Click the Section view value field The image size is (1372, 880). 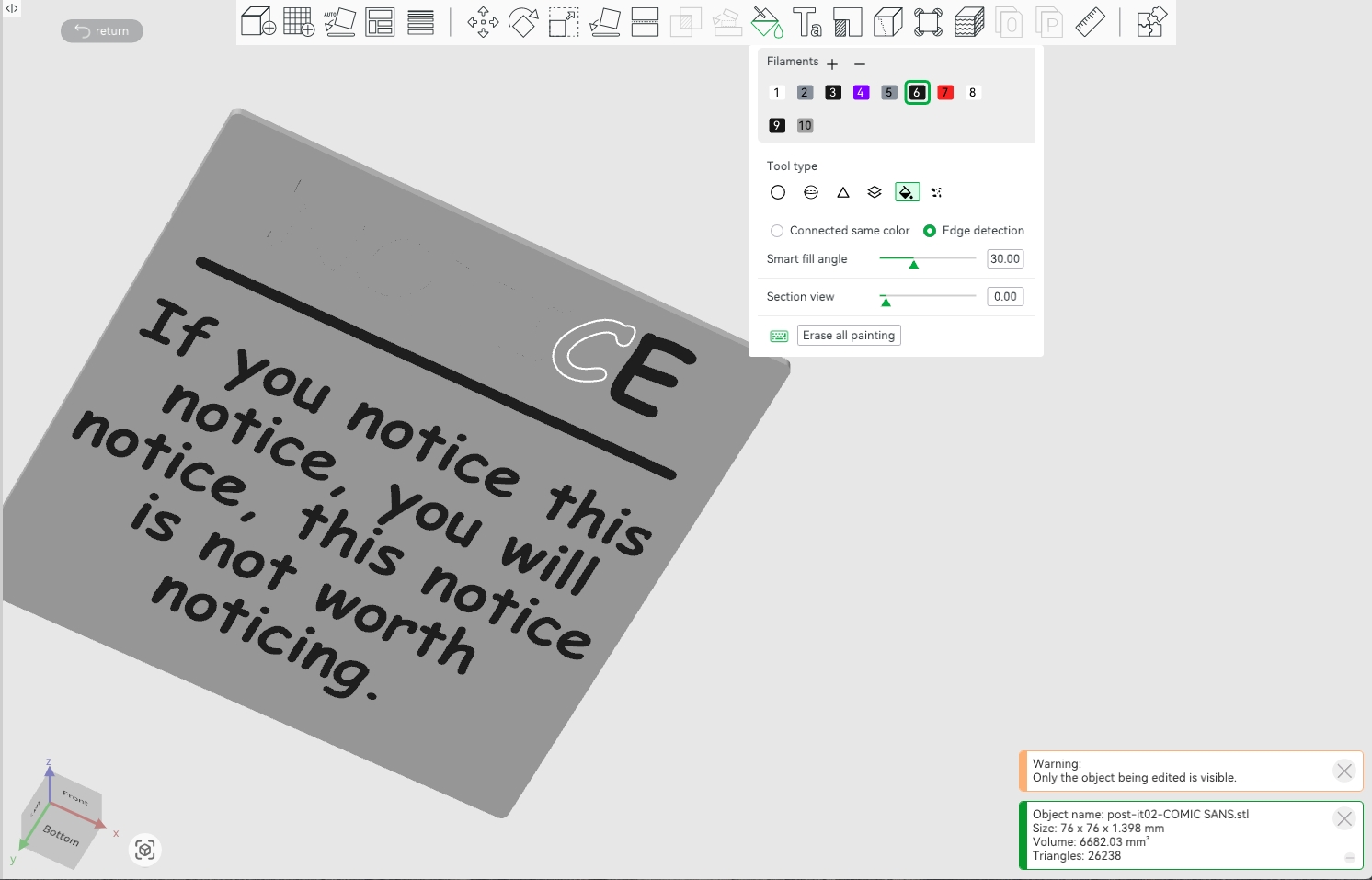click(1005, 297)
